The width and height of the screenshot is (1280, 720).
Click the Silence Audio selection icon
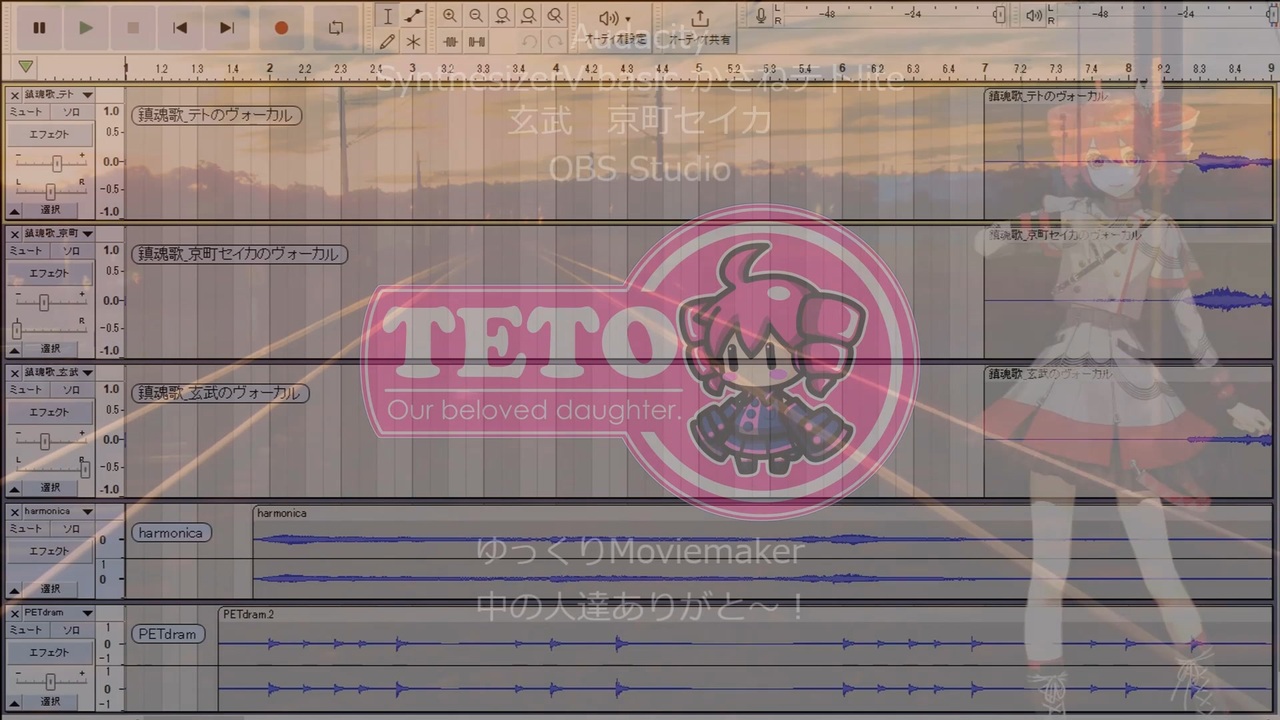point(477,41)
